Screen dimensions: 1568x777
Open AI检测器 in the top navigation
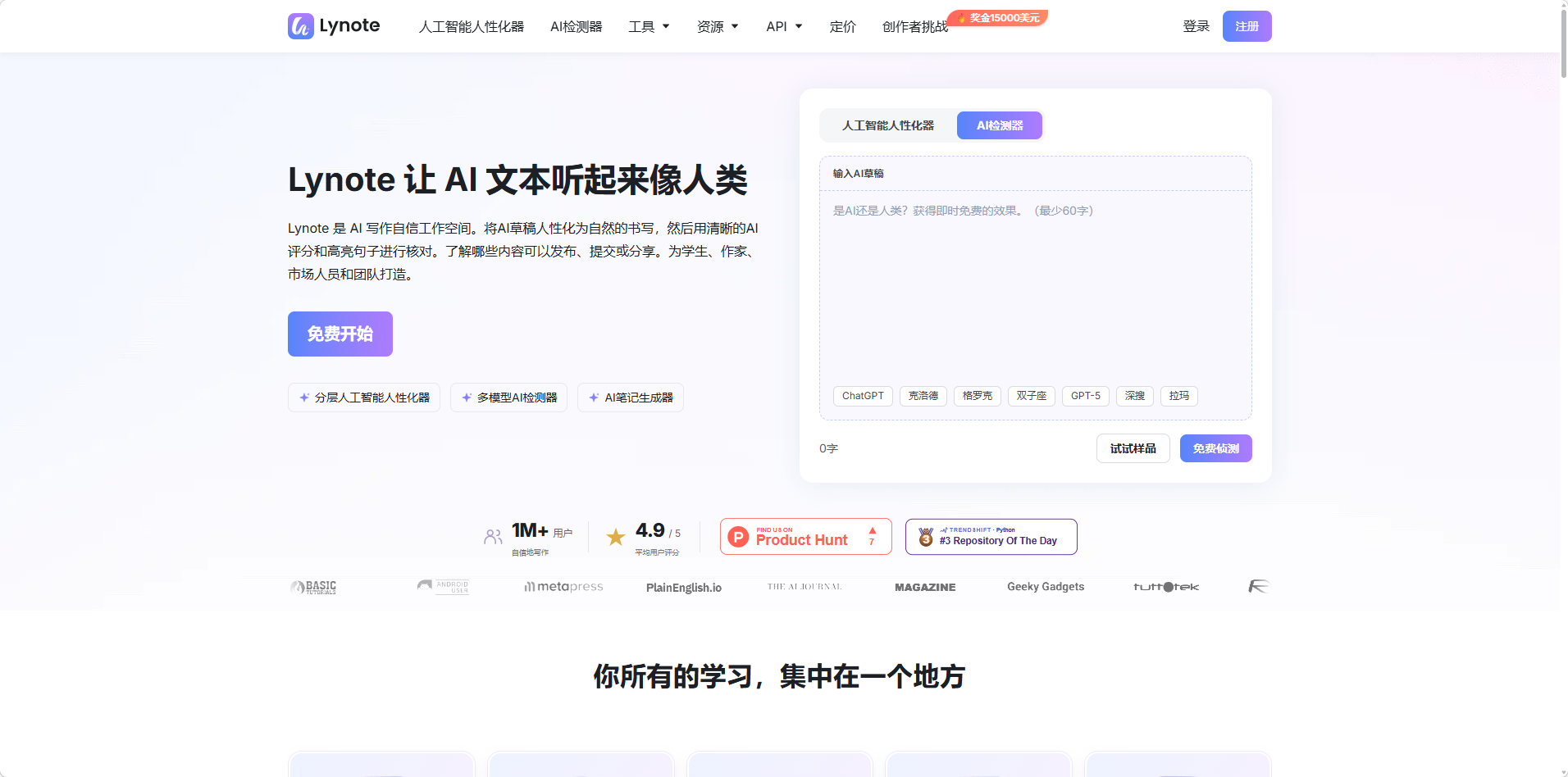click(577, 26)
